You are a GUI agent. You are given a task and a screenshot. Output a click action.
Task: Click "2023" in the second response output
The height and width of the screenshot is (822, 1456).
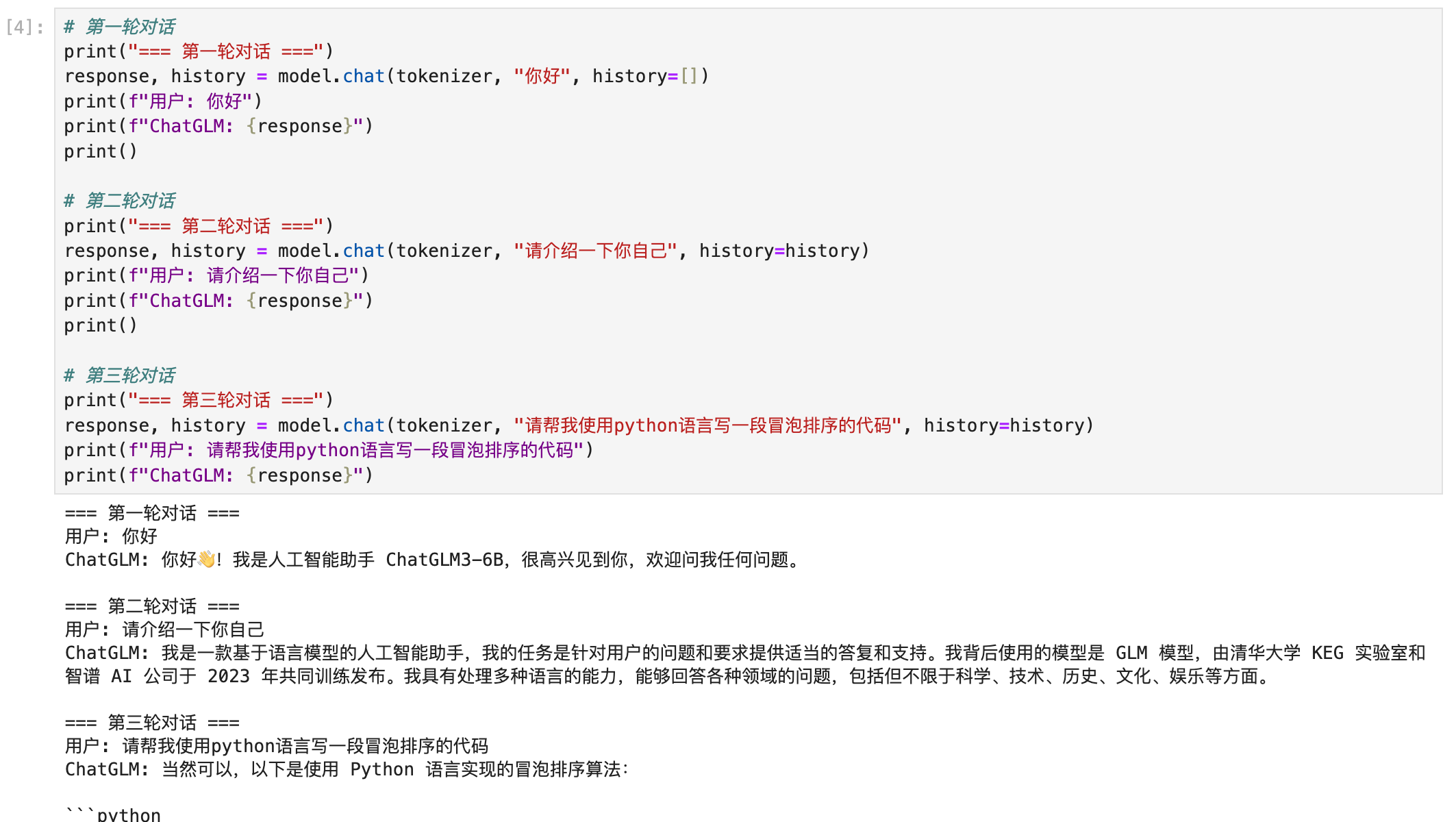tap(228, 676)
